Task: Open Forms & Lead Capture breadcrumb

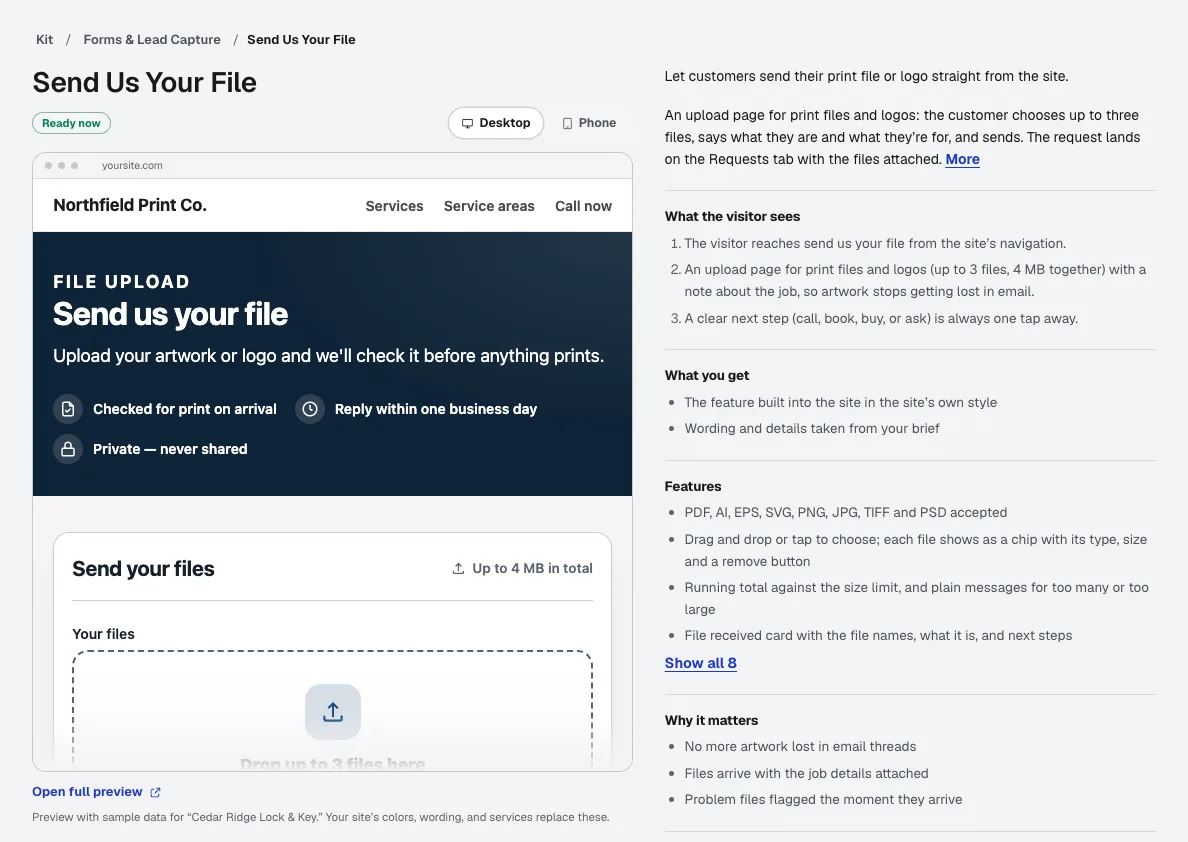Action: click(x=152, y=39)
